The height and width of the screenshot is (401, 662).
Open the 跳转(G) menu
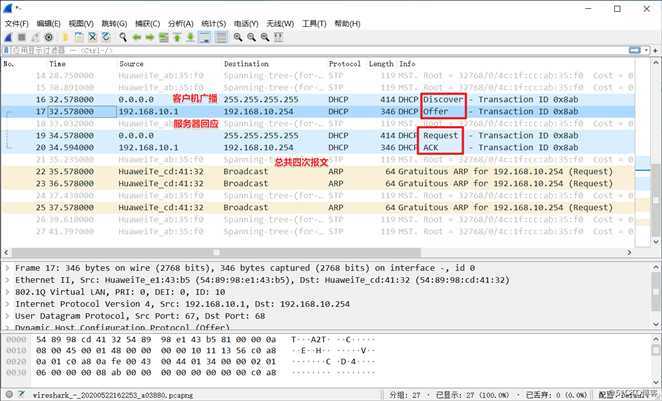pos(114,24)
